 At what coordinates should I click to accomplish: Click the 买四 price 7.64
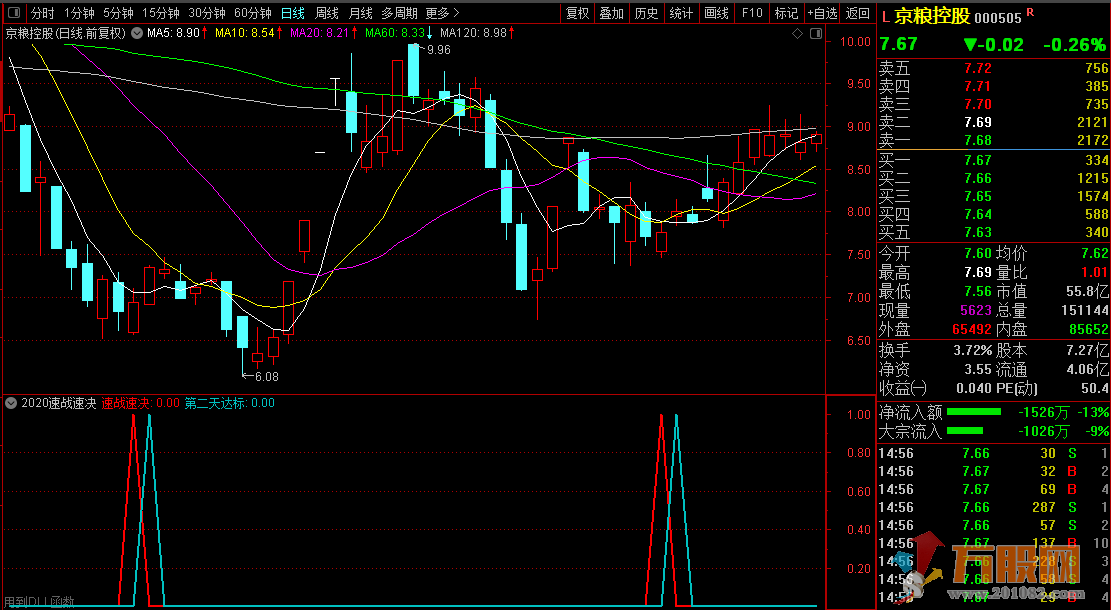[x=978, y=214]
